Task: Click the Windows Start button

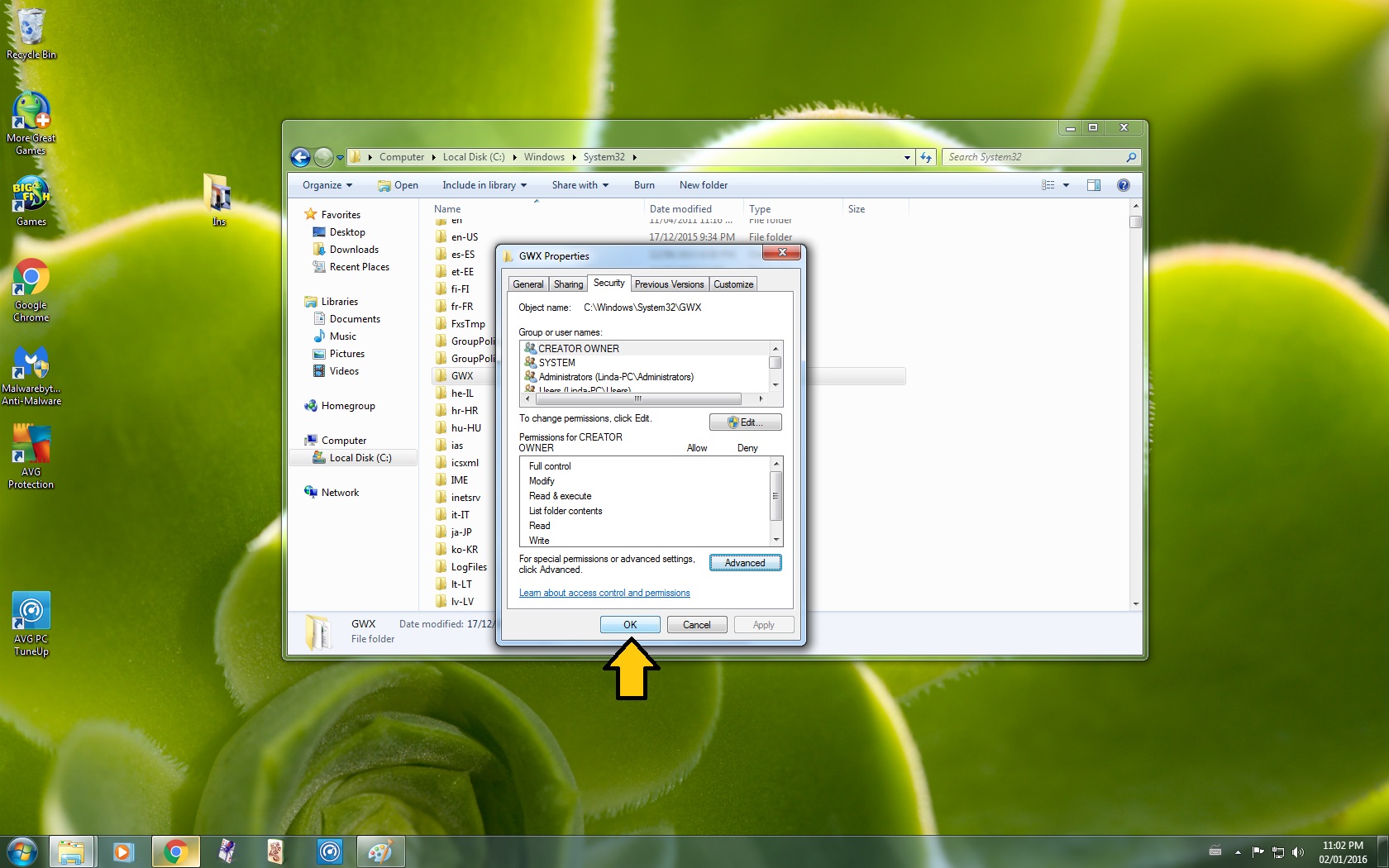Action: click(21, 851)
